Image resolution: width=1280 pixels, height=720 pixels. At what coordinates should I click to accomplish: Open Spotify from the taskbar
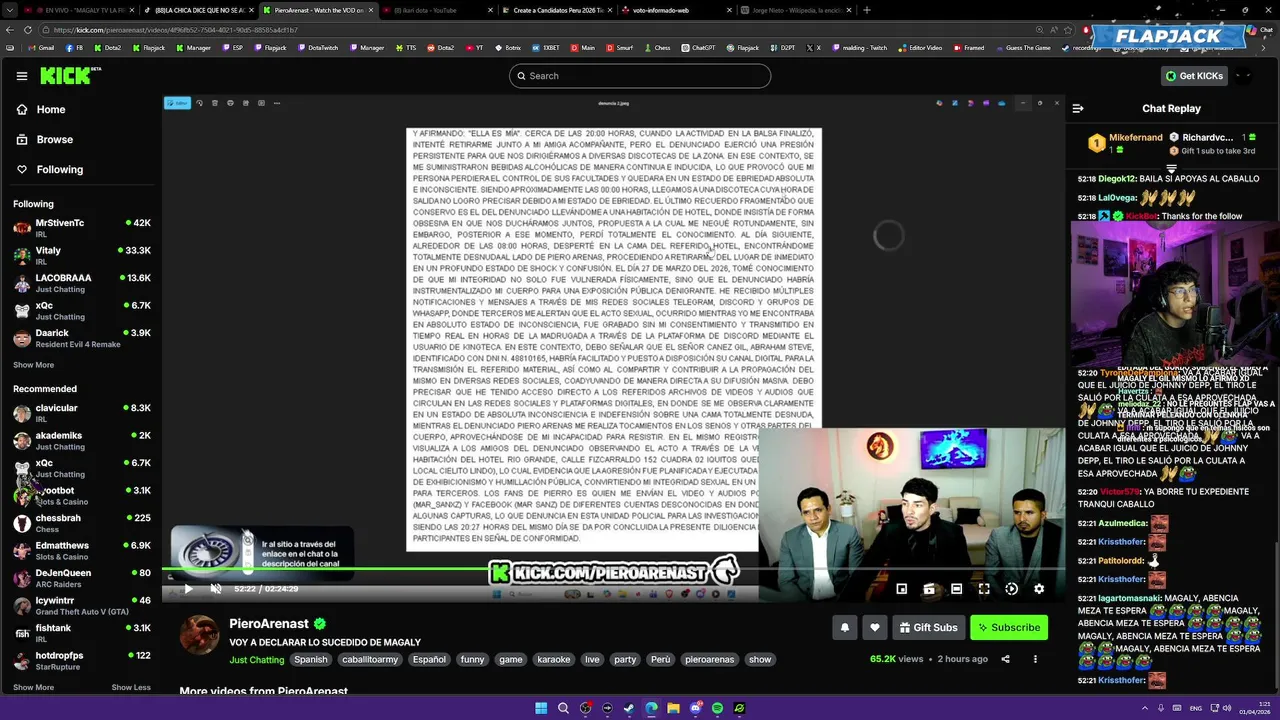click(717, 708)
